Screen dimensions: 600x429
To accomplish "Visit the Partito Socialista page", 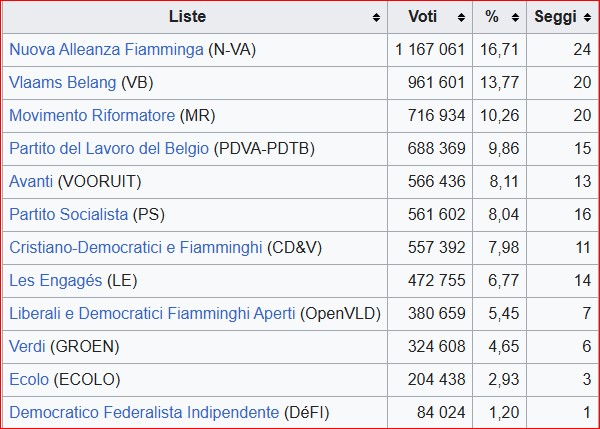I will (68, 214).
